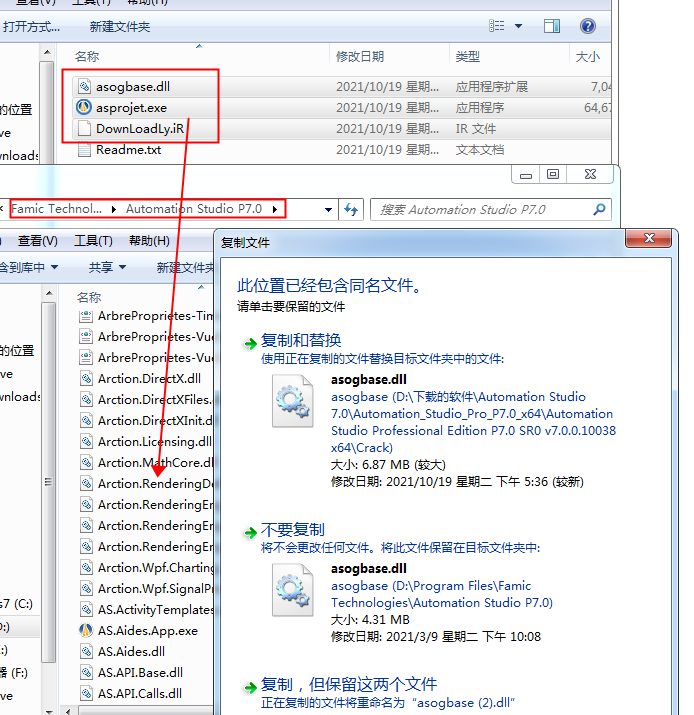Click the refresh address bar button
Image resolution: width=694 pixels, height=715 pixels.
351,210
